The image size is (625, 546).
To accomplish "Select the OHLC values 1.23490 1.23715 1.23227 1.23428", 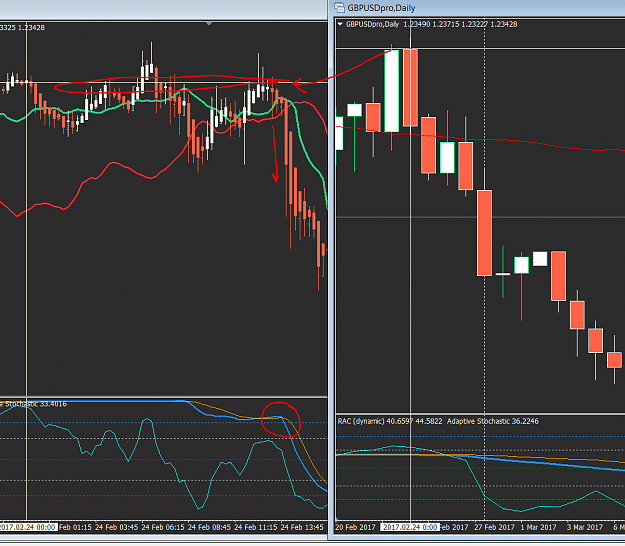I will 460,24.
